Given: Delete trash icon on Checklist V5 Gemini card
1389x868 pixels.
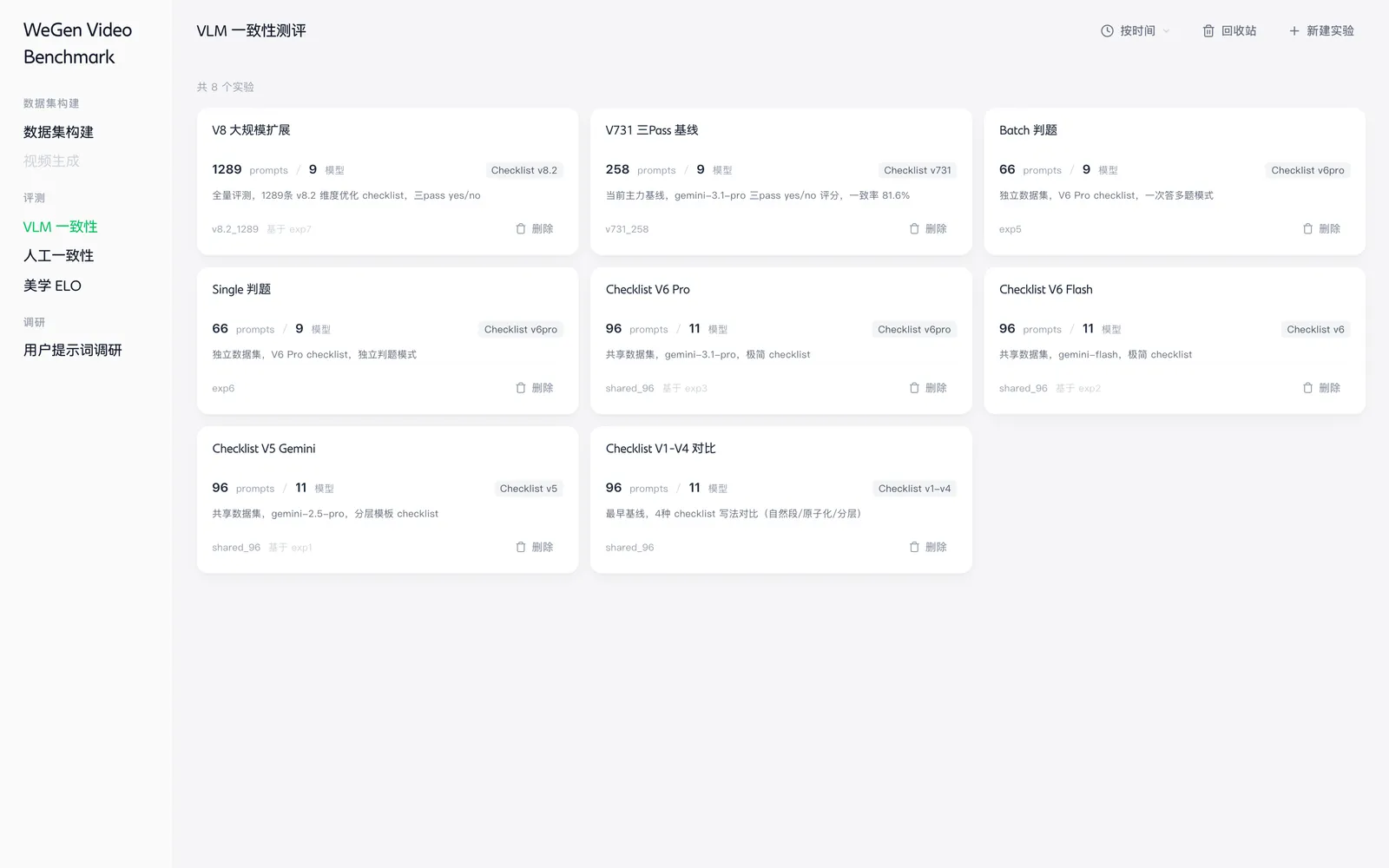Looking at the screenshot, I should pyautogui.click(x=521, y=547).
